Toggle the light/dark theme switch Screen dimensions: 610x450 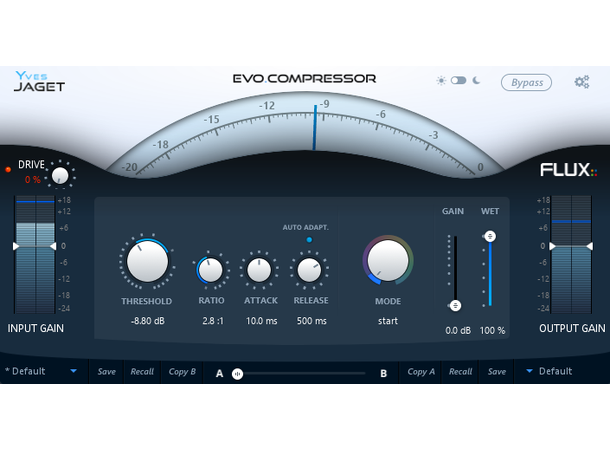[458, 81]
